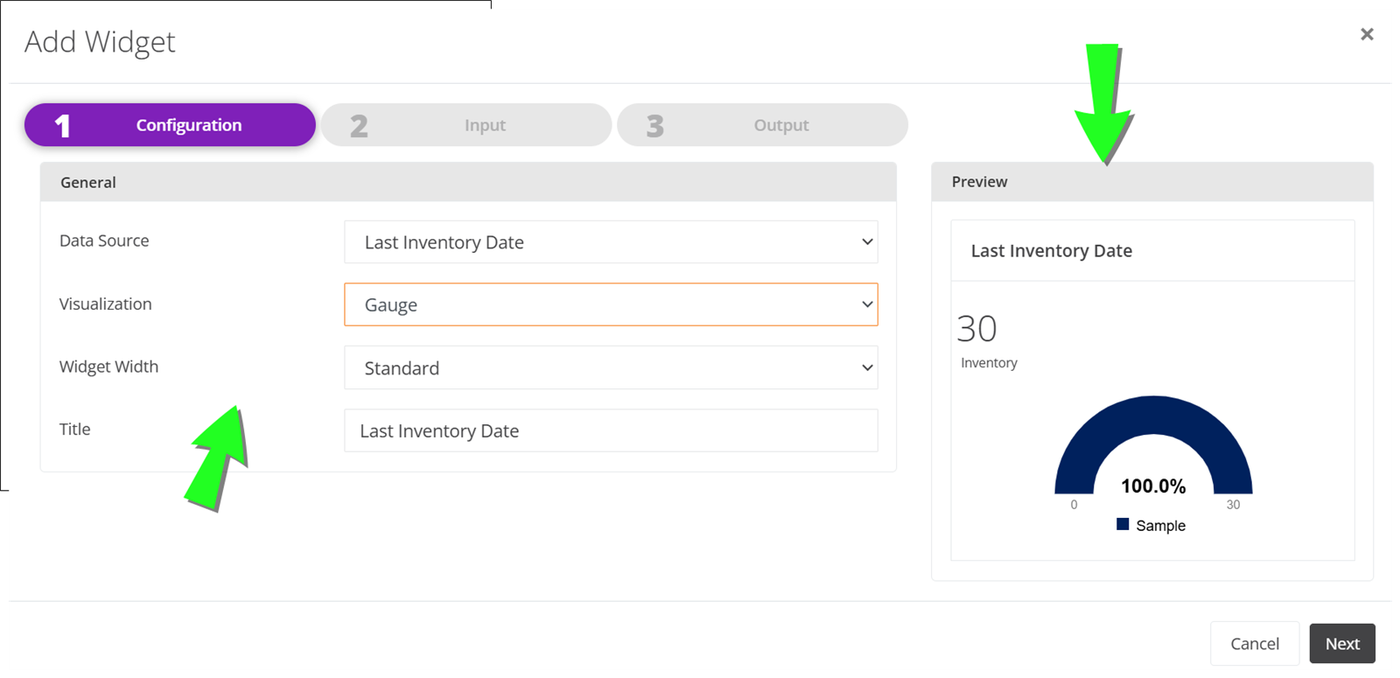1400x678 pixels.
Task: Click the Title field label
Action: (x=75, y=429)
